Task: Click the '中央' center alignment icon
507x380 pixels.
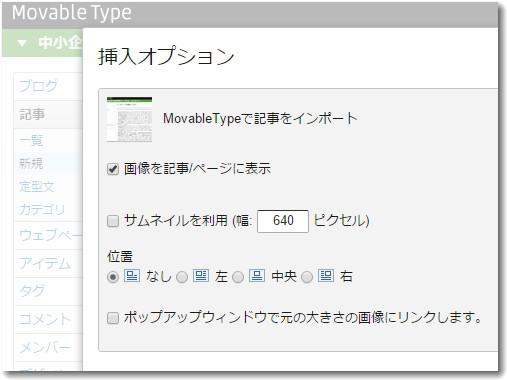Action: tap(257, 276)
